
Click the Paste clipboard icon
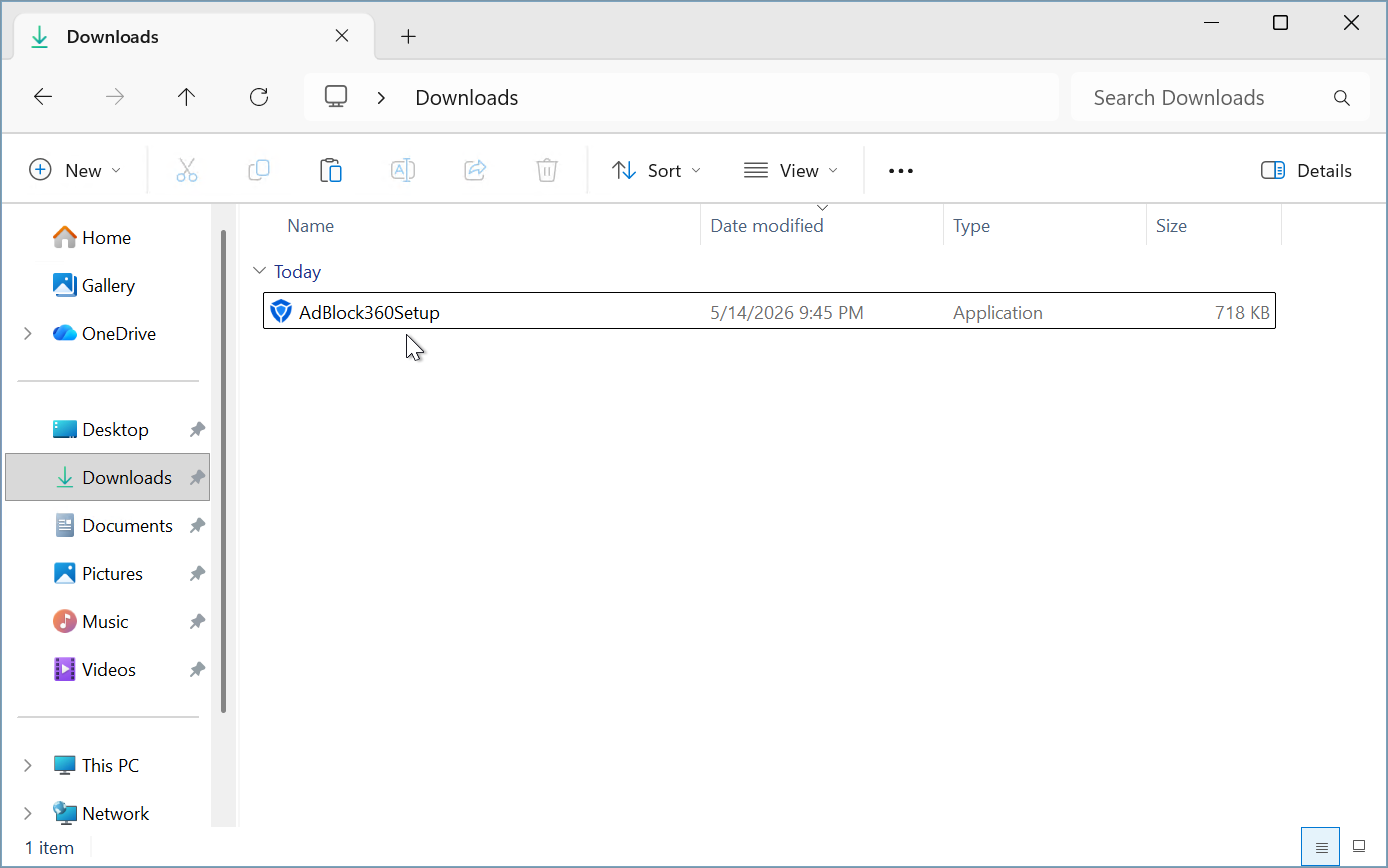coord(331,170)
